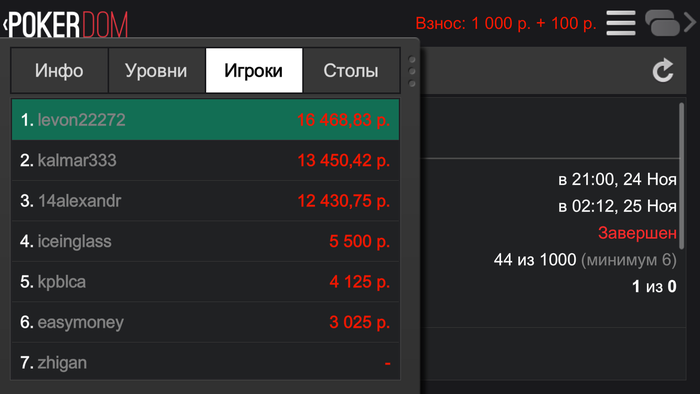Open the Столы tab
Image resolution: width=700 pixels, height=394 pixels.
pyautogui.click(x=351, y=71)
